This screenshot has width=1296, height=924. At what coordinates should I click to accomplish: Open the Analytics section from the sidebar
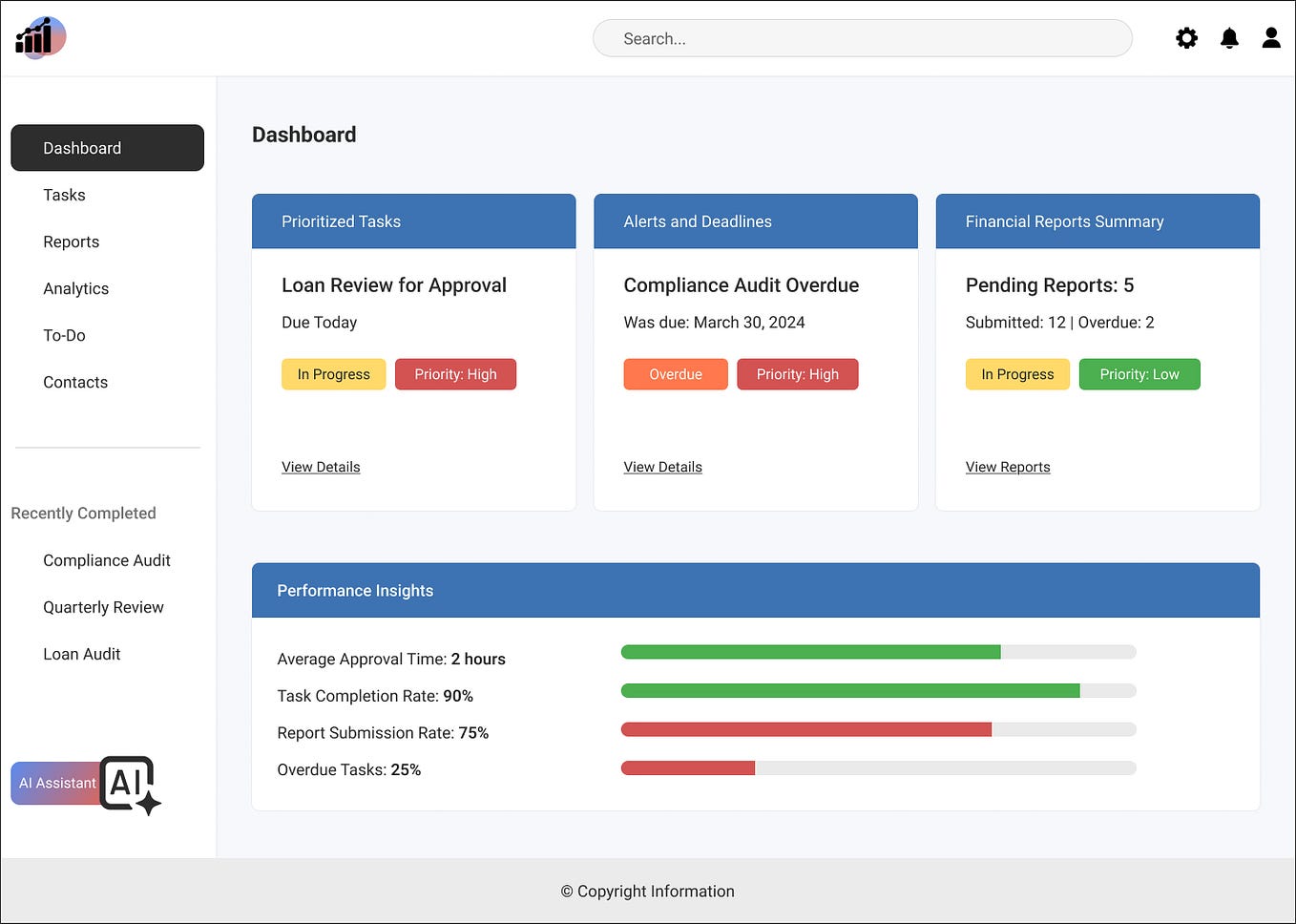(75, 288)
